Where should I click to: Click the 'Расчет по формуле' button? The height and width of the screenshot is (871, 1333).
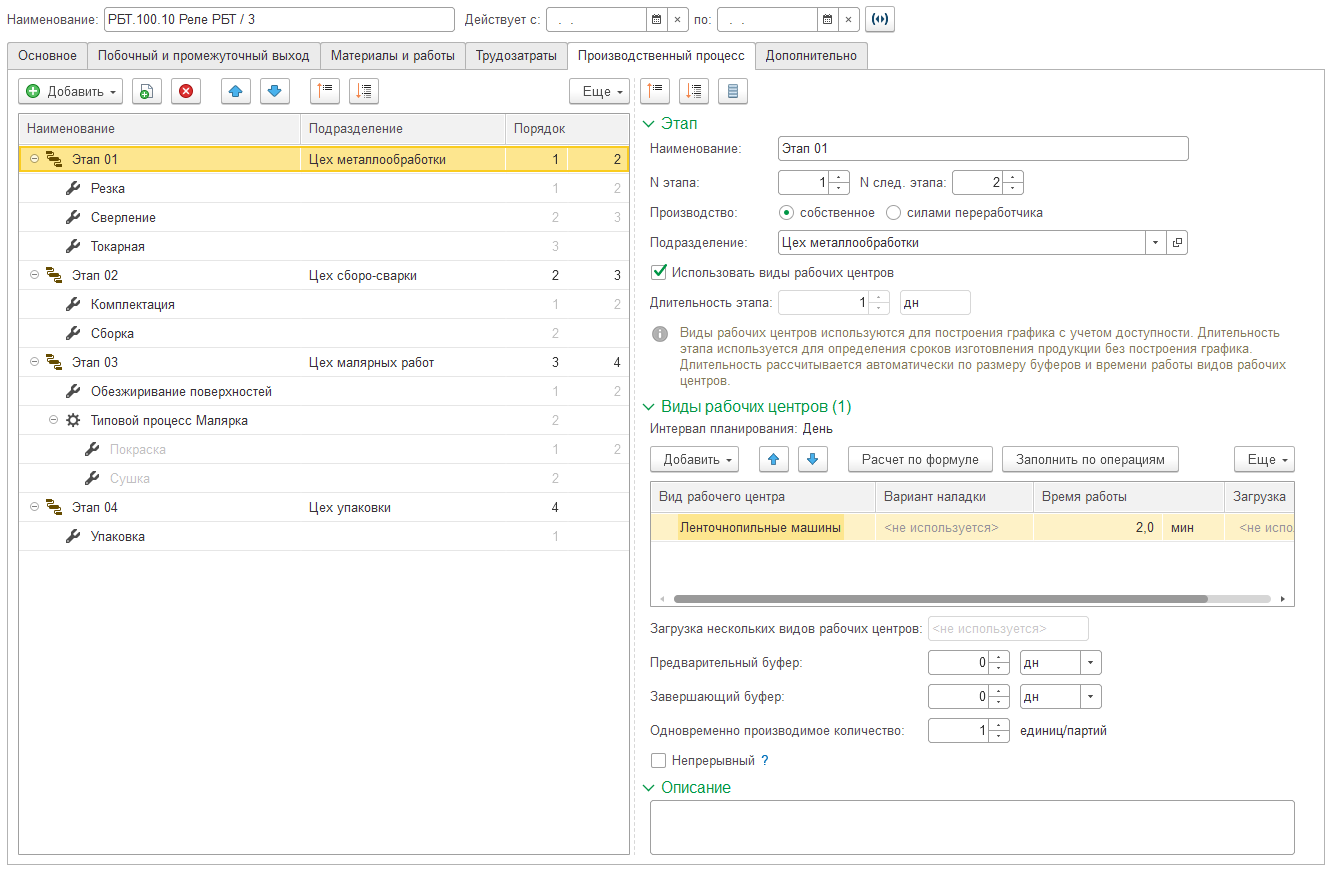tap(920, 459)
